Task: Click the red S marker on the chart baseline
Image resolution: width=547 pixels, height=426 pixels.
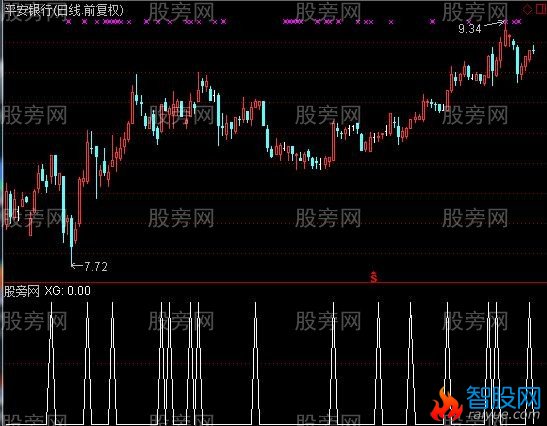Action: (x=374, y=277)
